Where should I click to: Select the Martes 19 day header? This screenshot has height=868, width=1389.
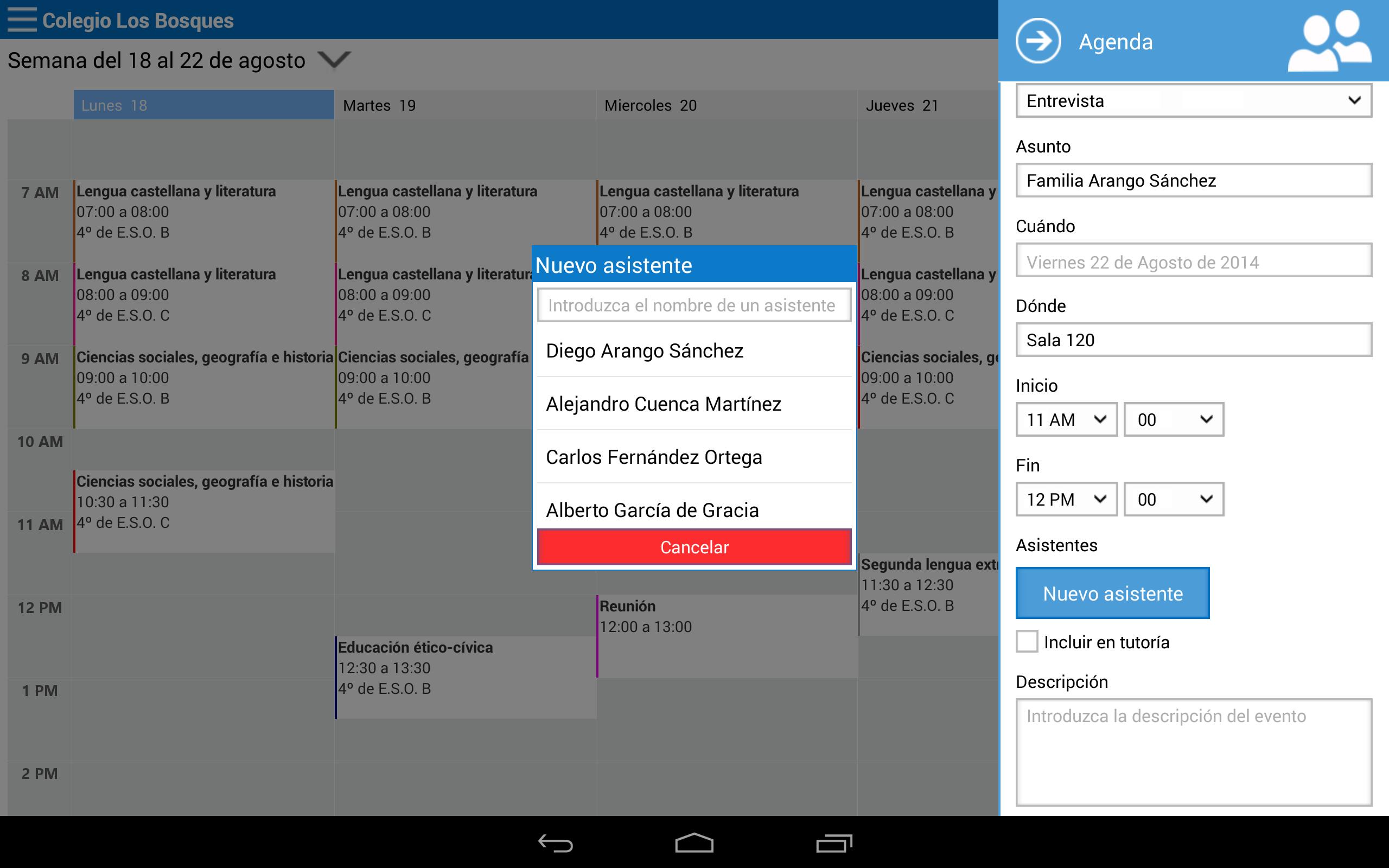pyautogui.click(x=466, y=105)
